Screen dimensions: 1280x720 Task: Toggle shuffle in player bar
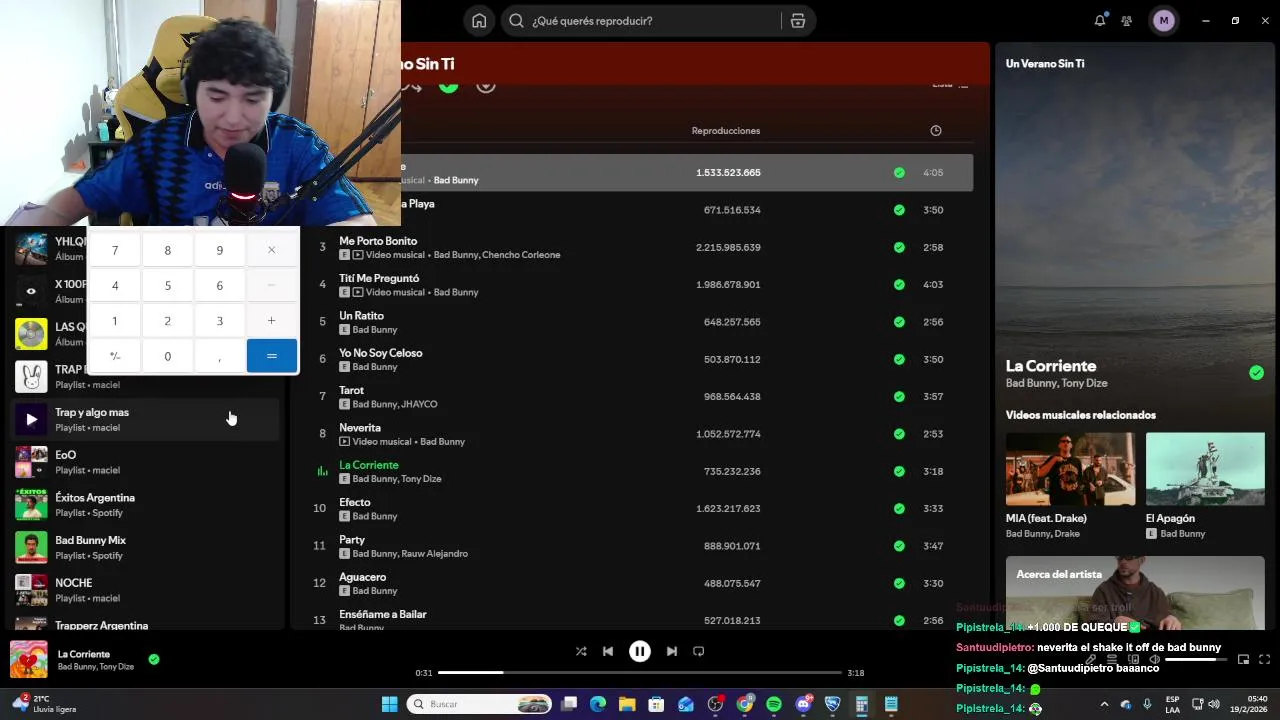[581, 651]
